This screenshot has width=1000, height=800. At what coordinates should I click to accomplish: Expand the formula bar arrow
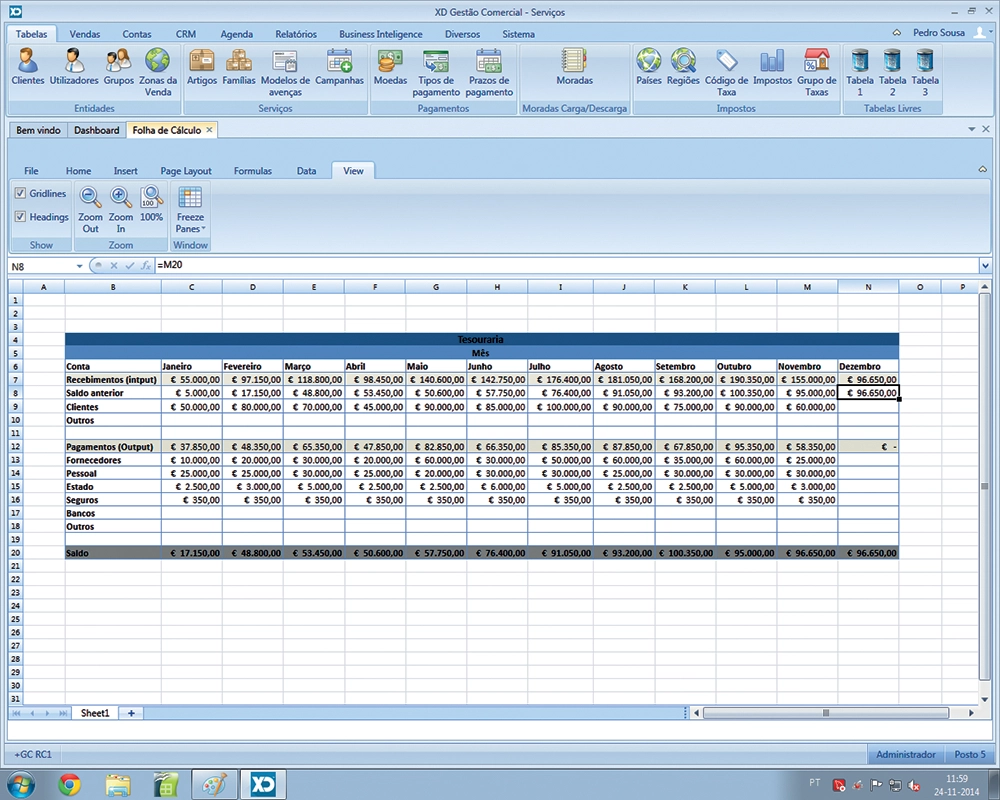985,266
